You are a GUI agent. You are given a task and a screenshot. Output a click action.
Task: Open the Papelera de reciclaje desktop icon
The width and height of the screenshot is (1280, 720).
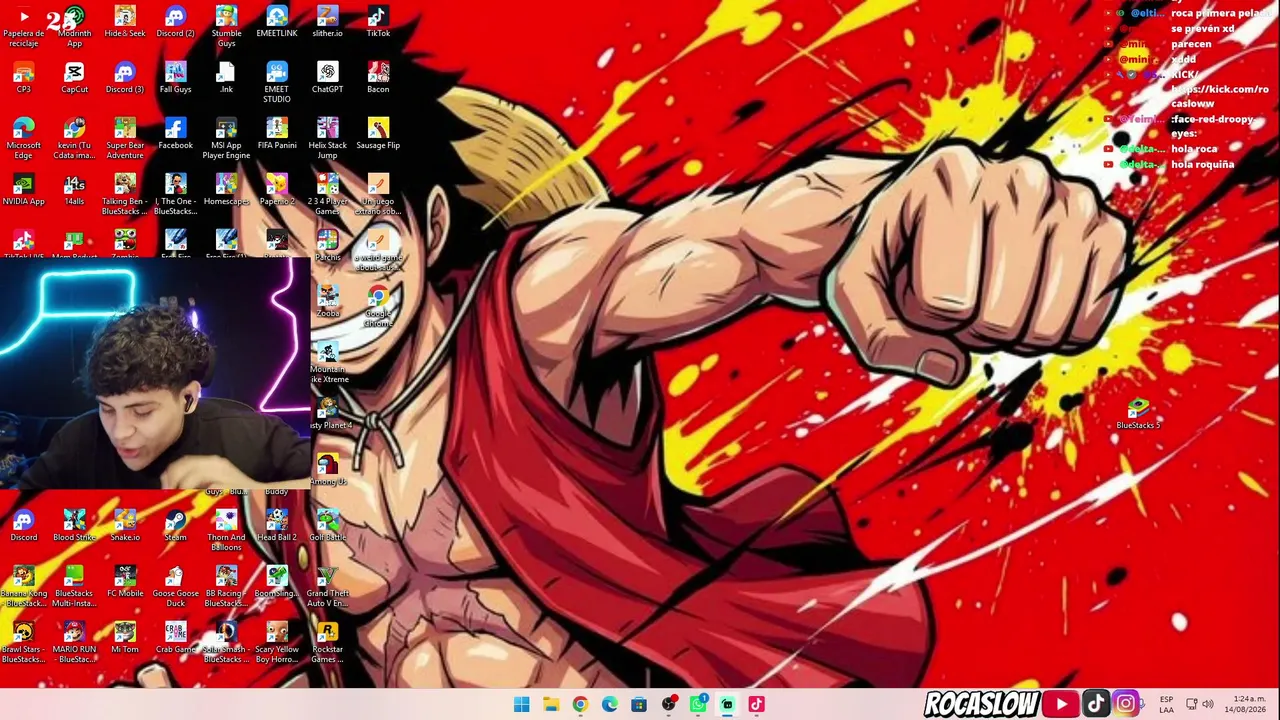(24, 27)
